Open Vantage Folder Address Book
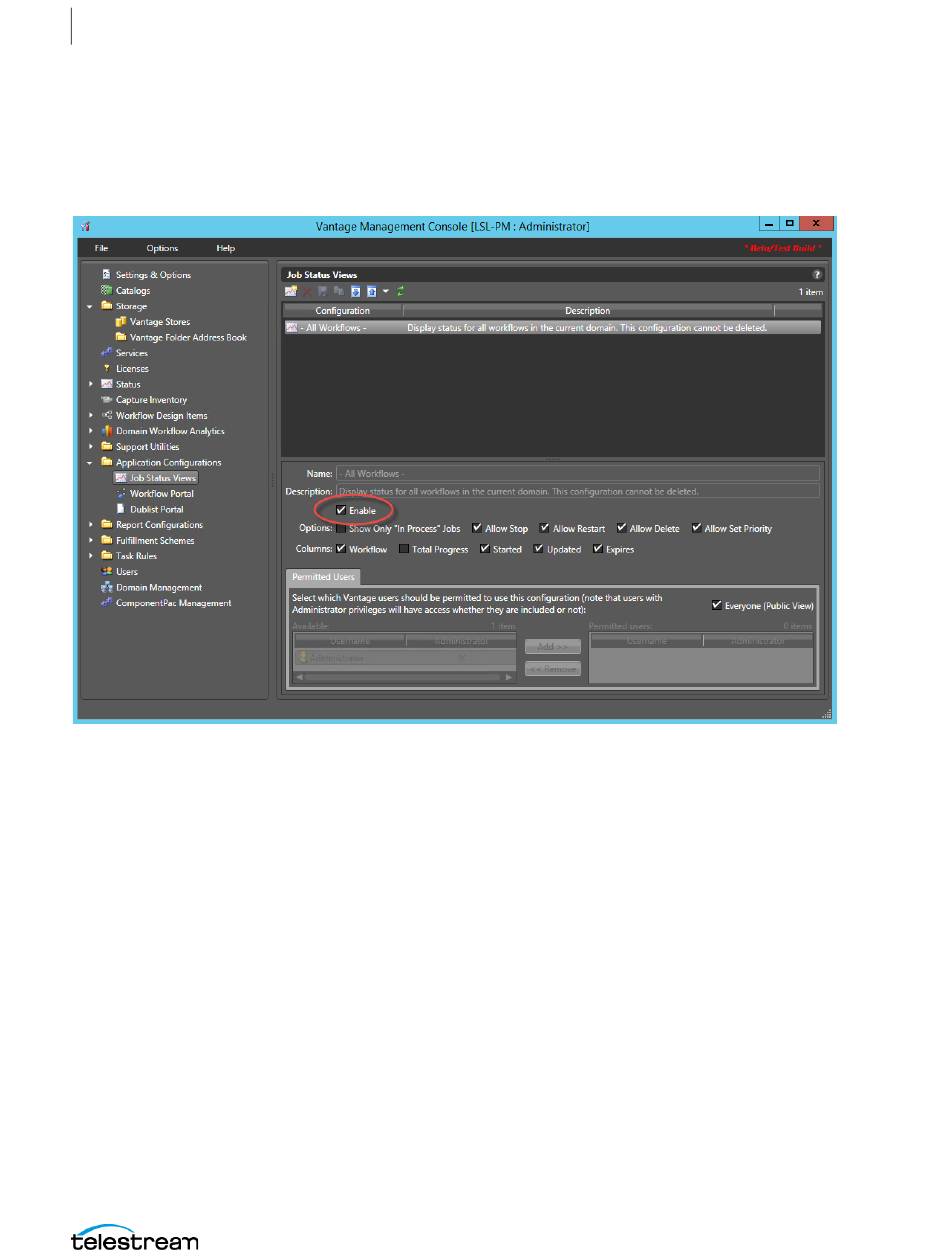 pyautogui.click(x=188, y=338)
